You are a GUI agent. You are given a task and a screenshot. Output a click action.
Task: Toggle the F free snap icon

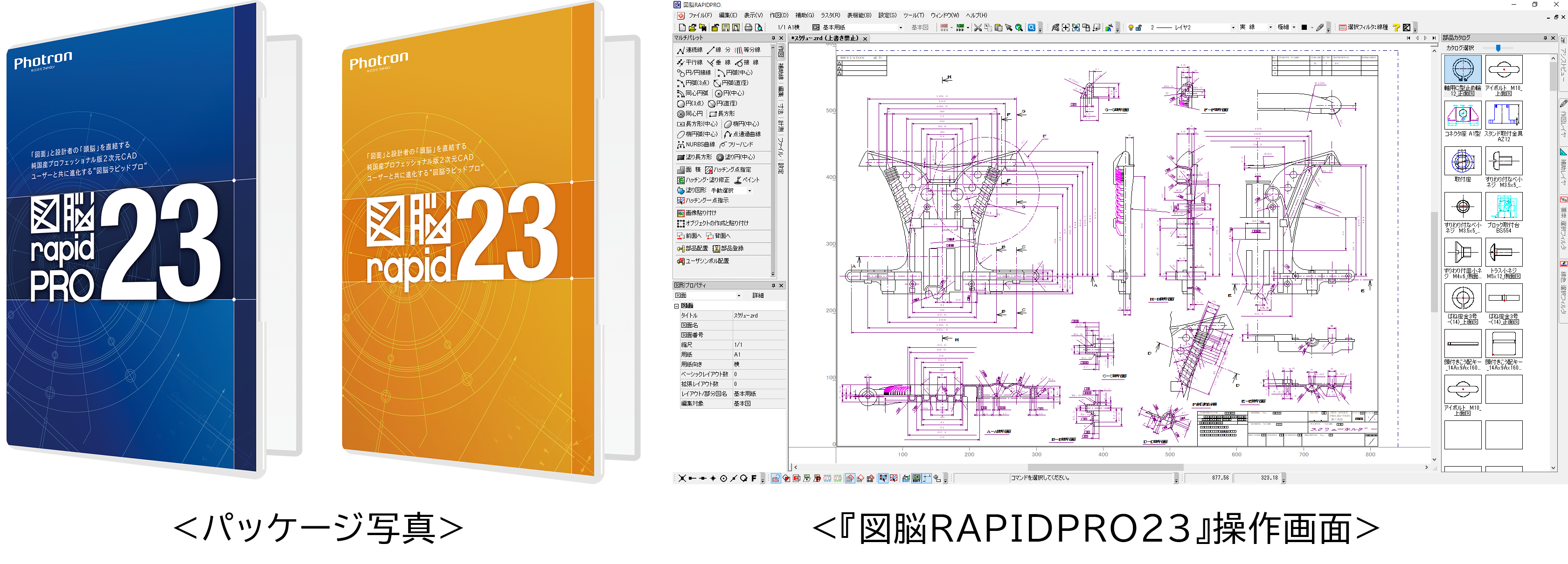click(754, 478)
